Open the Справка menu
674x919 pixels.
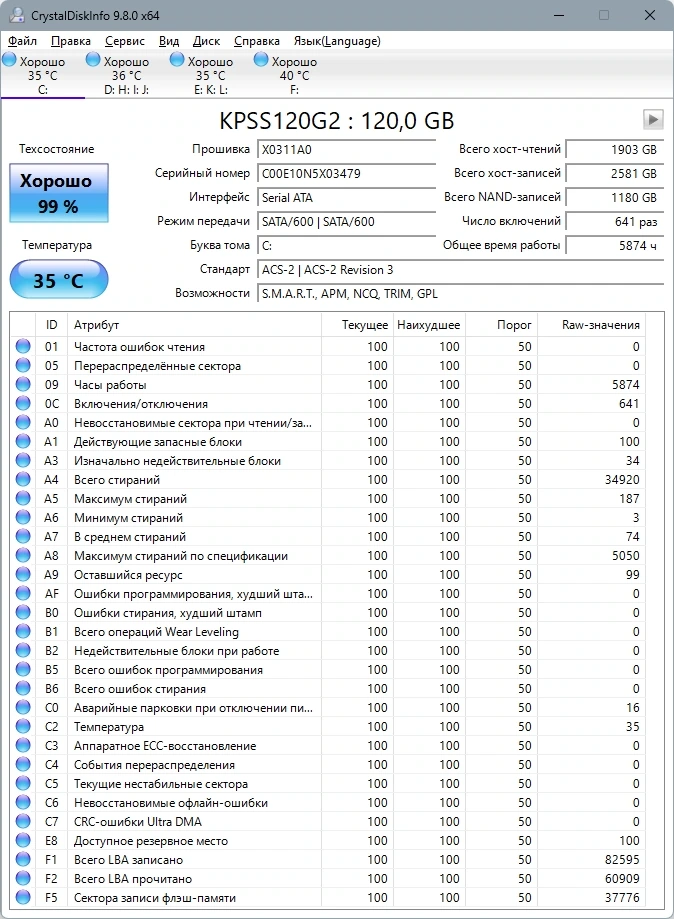click(x=257, y=41)
